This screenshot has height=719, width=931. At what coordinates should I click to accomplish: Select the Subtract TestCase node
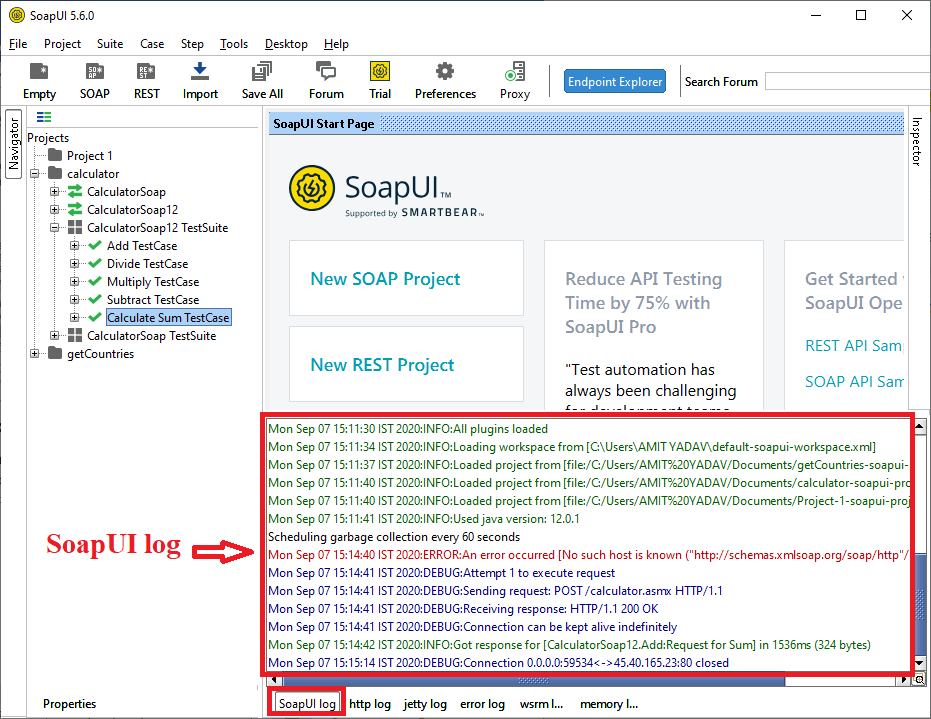(x=153, y=300)
